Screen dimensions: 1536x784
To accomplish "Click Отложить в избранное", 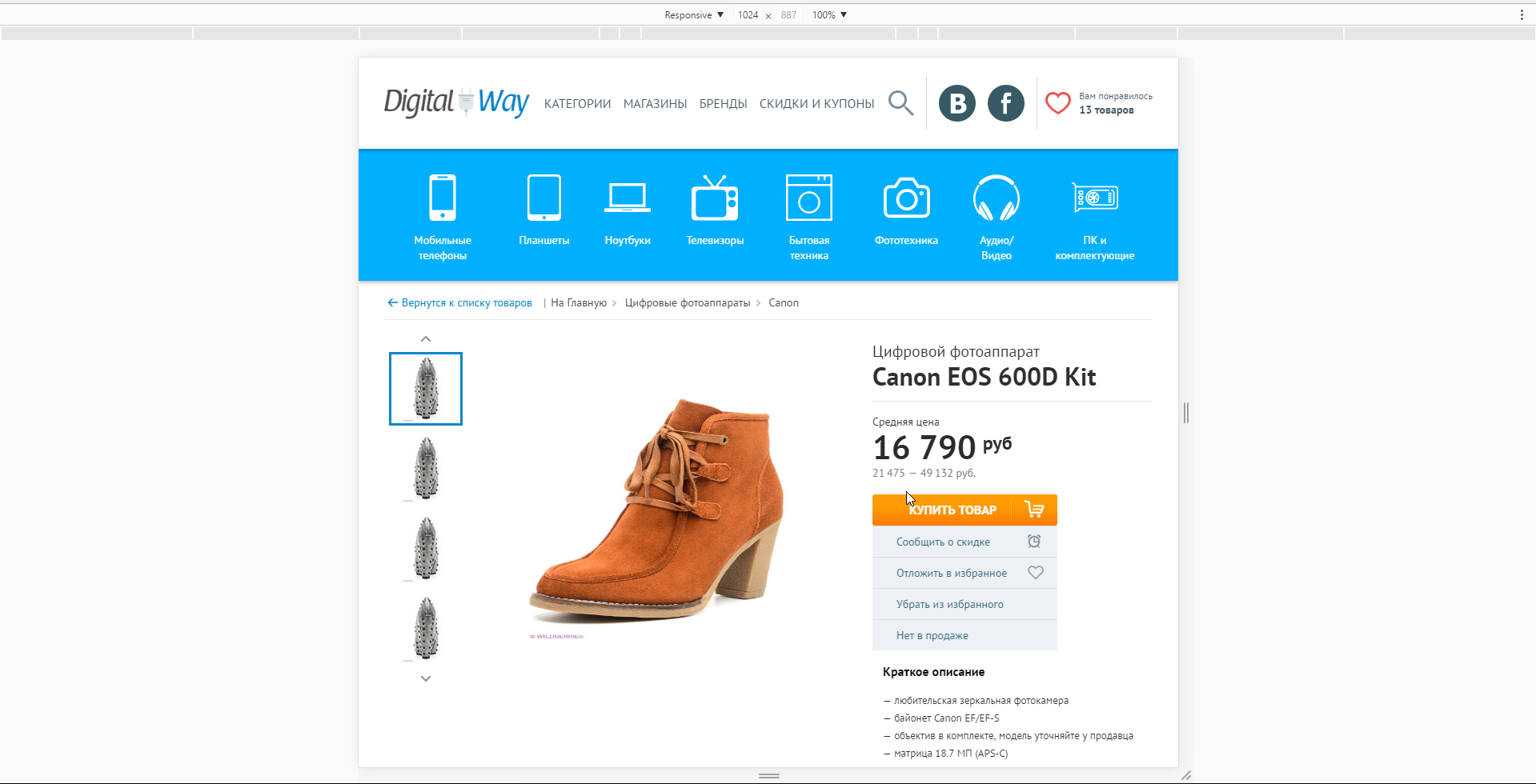I will point(965,573).
